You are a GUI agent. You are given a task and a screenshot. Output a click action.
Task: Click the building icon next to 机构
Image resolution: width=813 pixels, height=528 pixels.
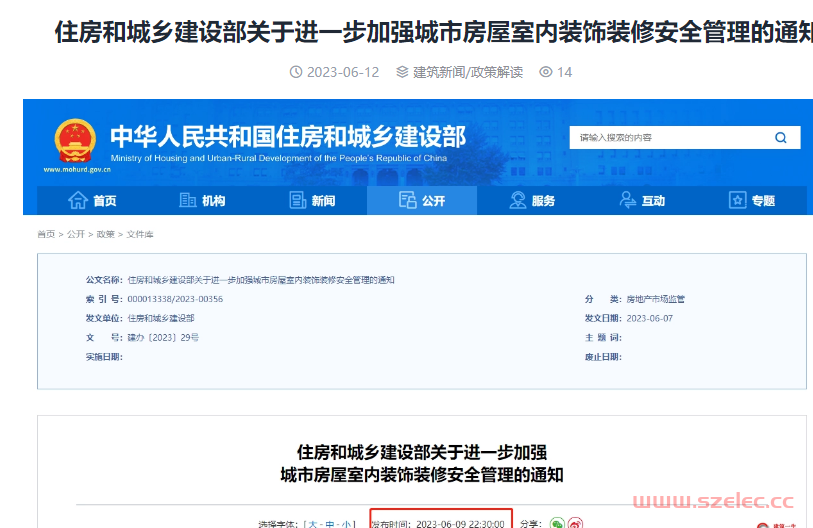(188, 200)
